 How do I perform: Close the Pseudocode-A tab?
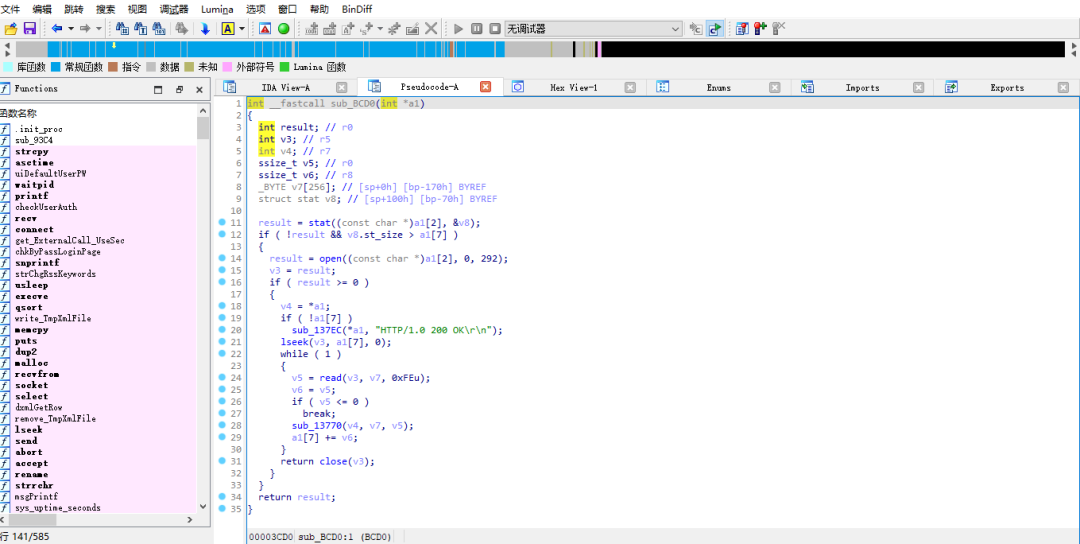(486, 87)
